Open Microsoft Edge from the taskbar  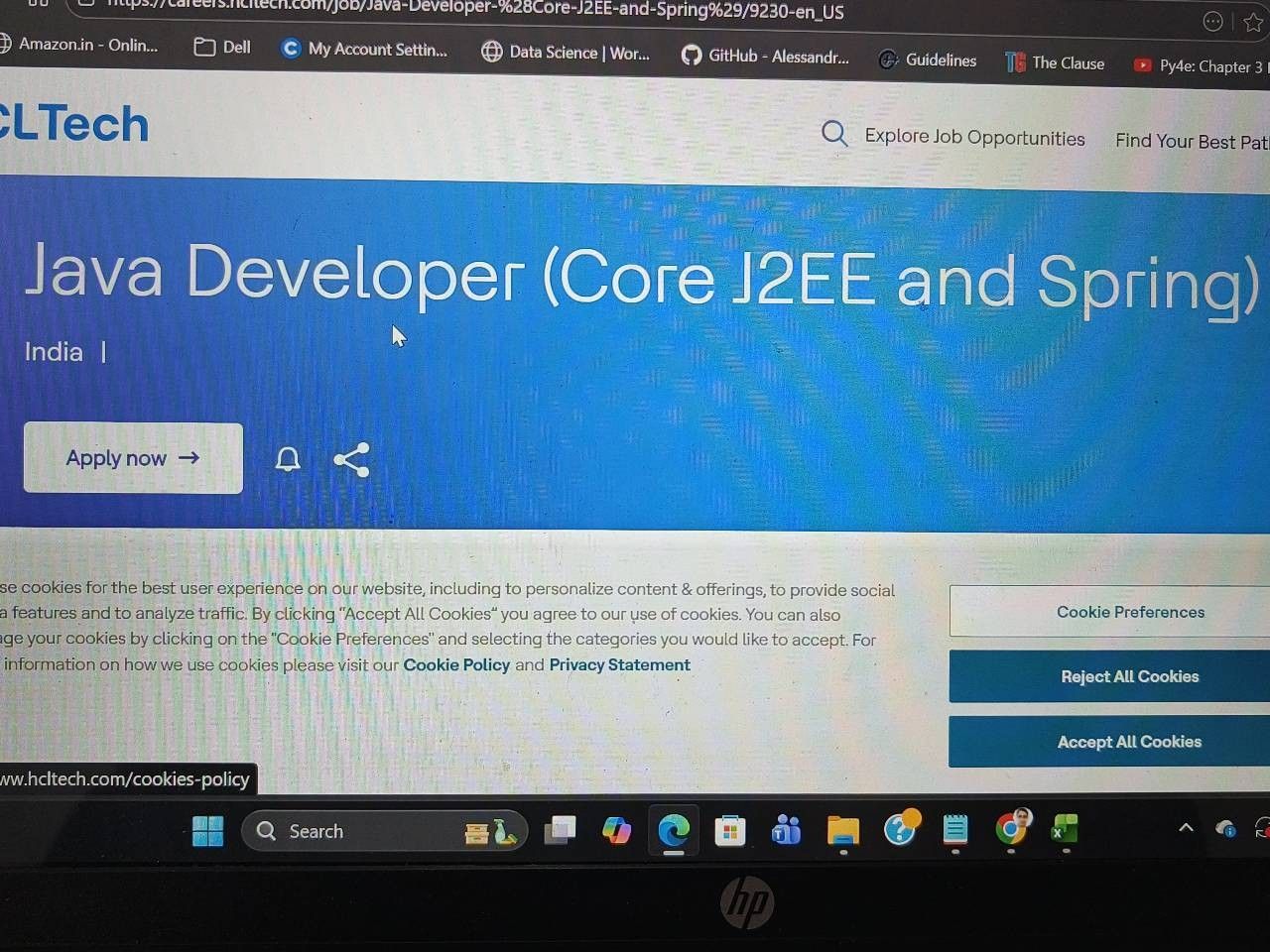click(x=674, y=830)
